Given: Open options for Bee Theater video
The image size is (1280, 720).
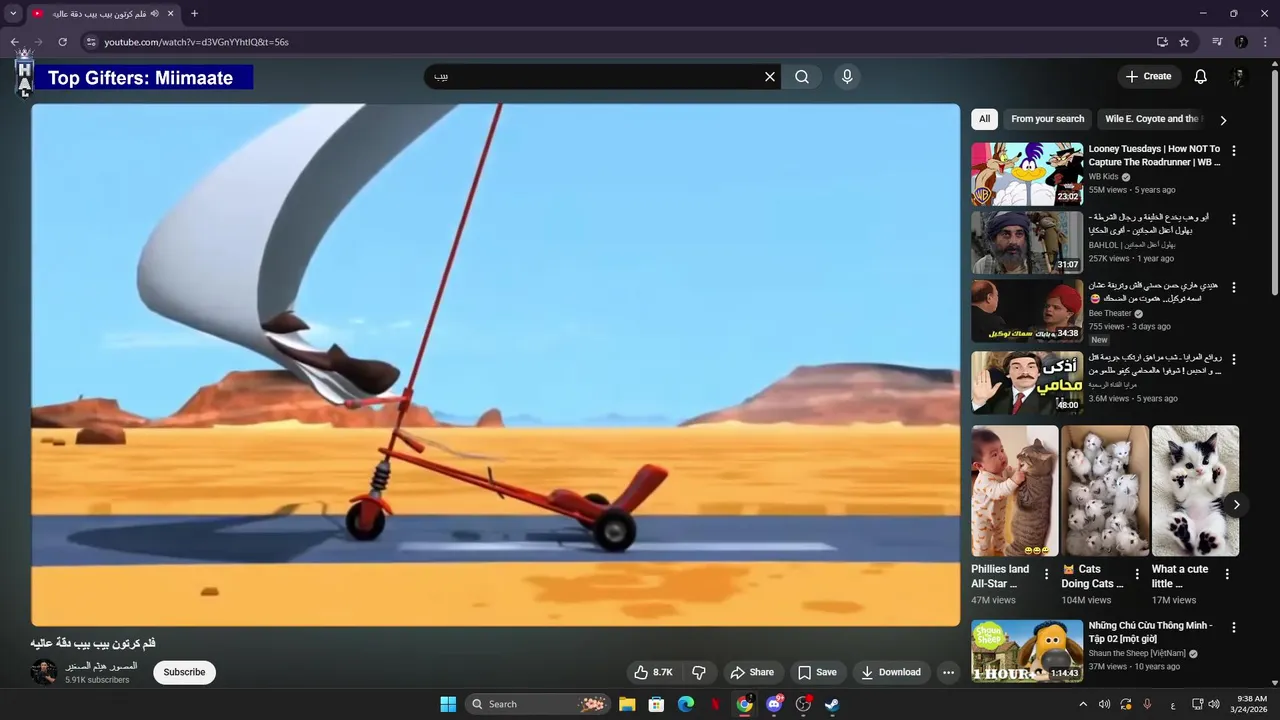Looking at the screenshot, I should [x=1233, y=287].
